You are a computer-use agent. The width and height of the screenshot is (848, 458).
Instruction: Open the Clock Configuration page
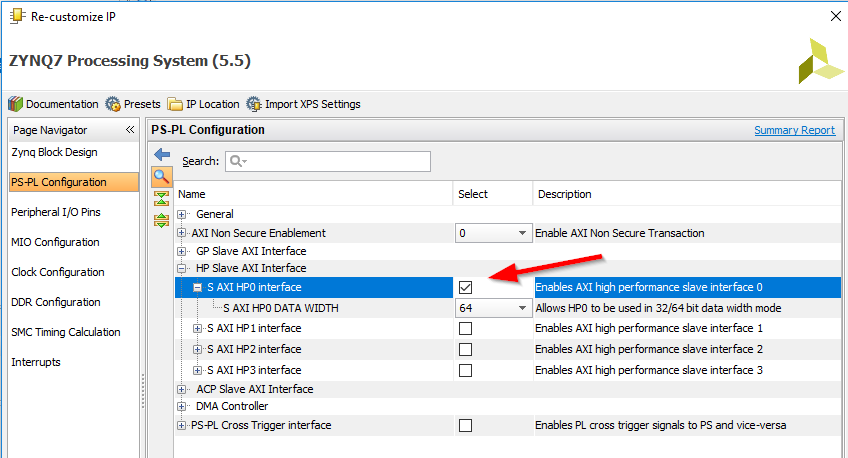(x=58, y=272)
